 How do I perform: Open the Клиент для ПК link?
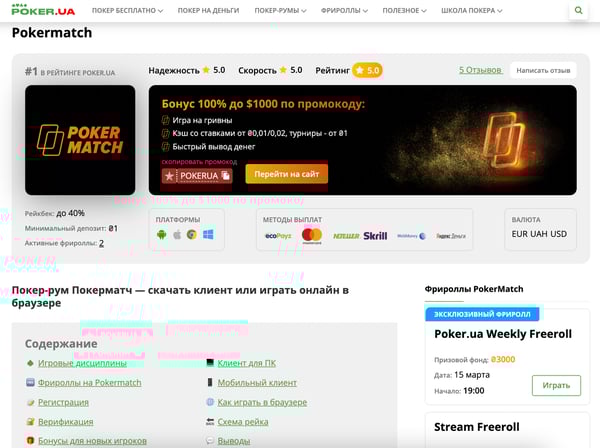246,363
